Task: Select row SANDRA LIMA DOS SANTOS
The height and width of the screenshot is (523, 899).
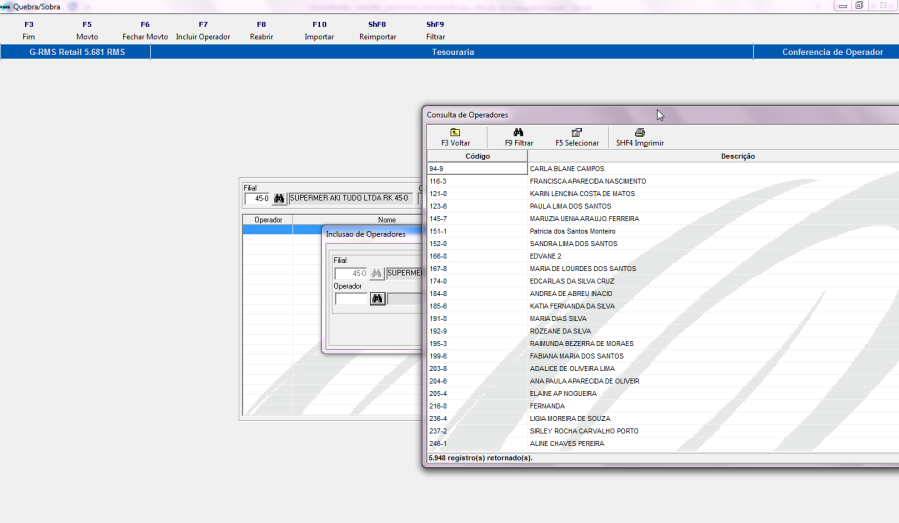Action: (x=663, y=244)
